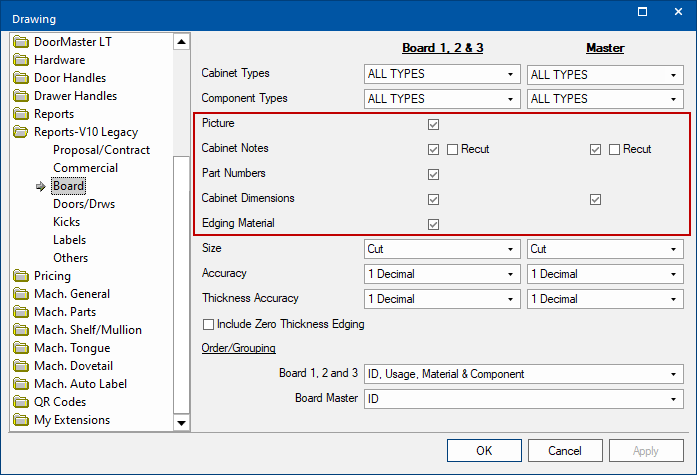Open Cabinet Types dropdown in Master column
This screenshot has width=697, height=475.
point(605,75)
